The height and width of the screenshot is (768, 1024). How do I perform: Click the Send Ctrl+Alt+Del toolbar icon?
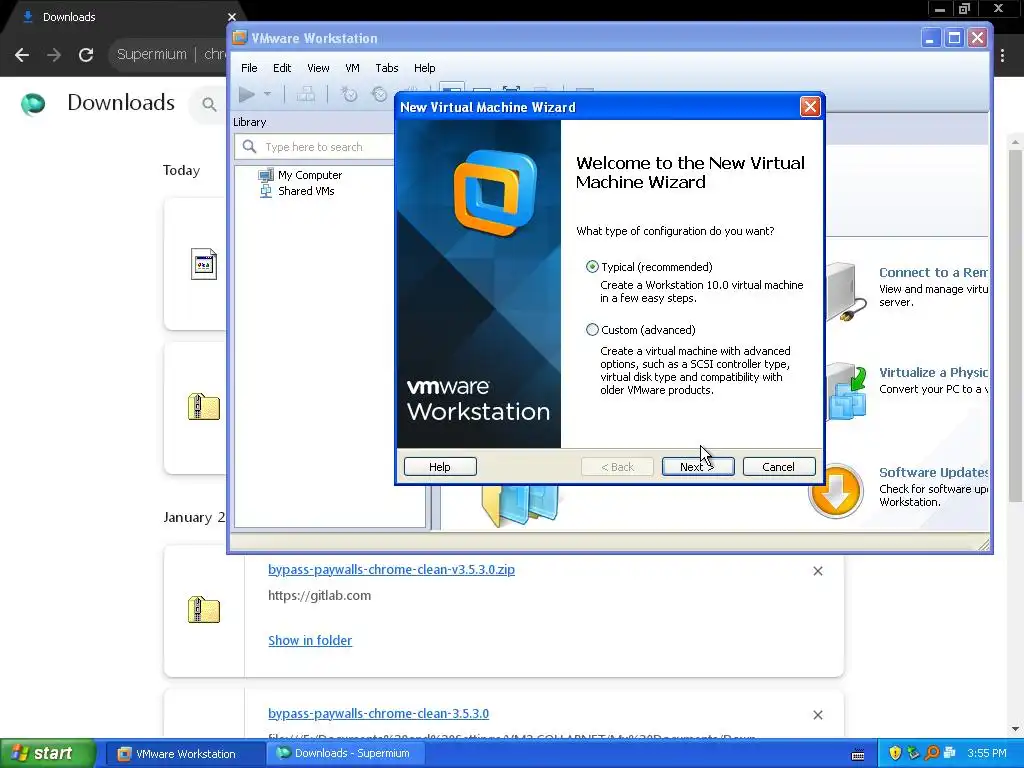point(306,95)
